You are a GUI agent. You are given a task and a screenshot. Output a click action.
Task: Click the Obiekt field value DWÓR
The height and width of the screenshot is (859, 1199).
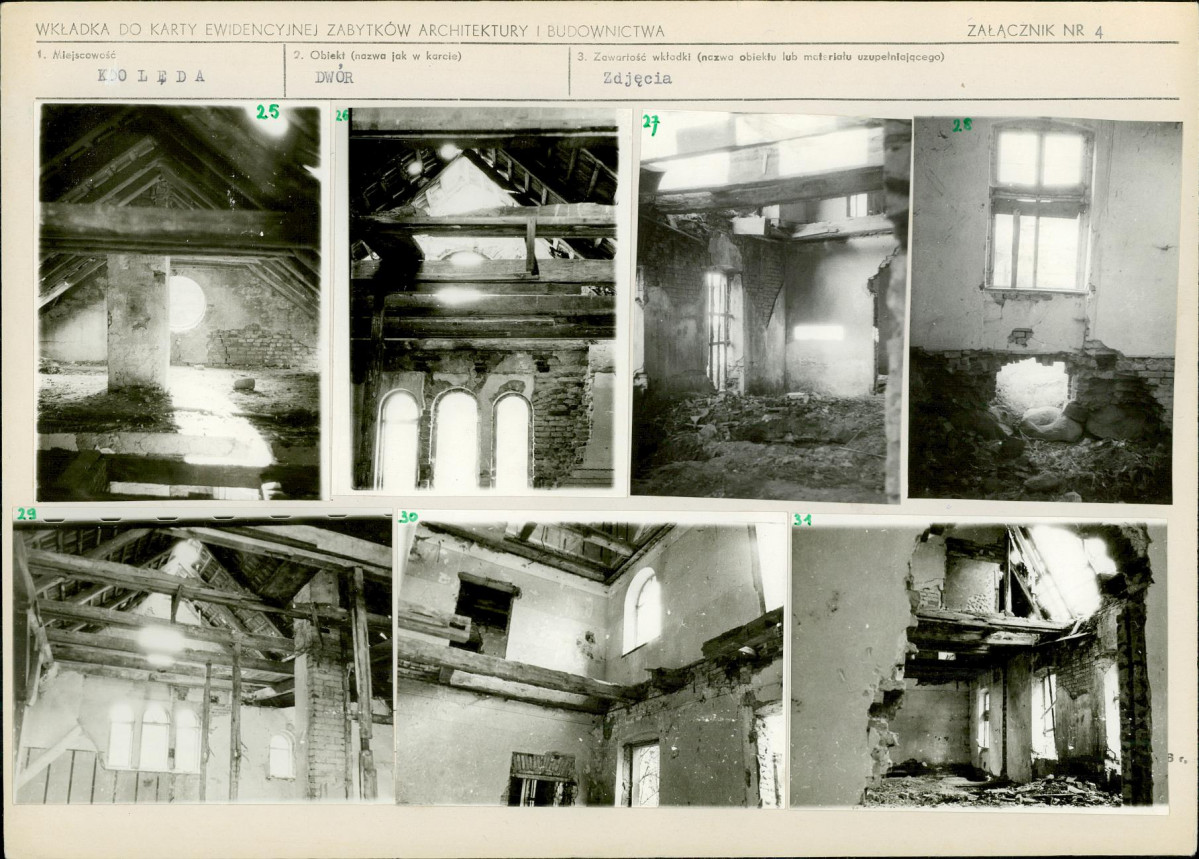pos(334,76)
